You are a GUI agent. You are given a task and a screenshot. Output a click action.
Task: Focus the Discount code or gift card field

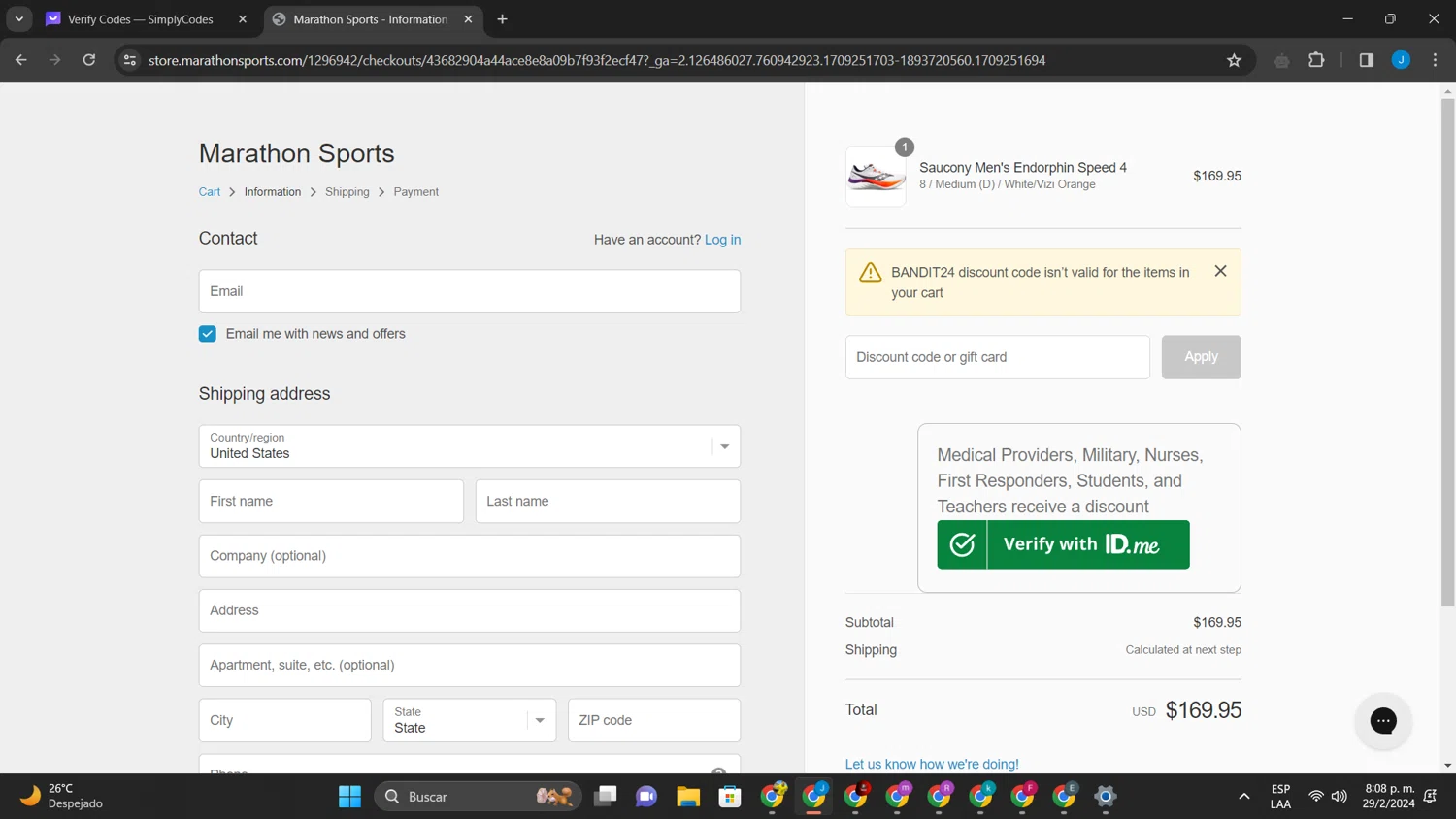click(998, 357)
